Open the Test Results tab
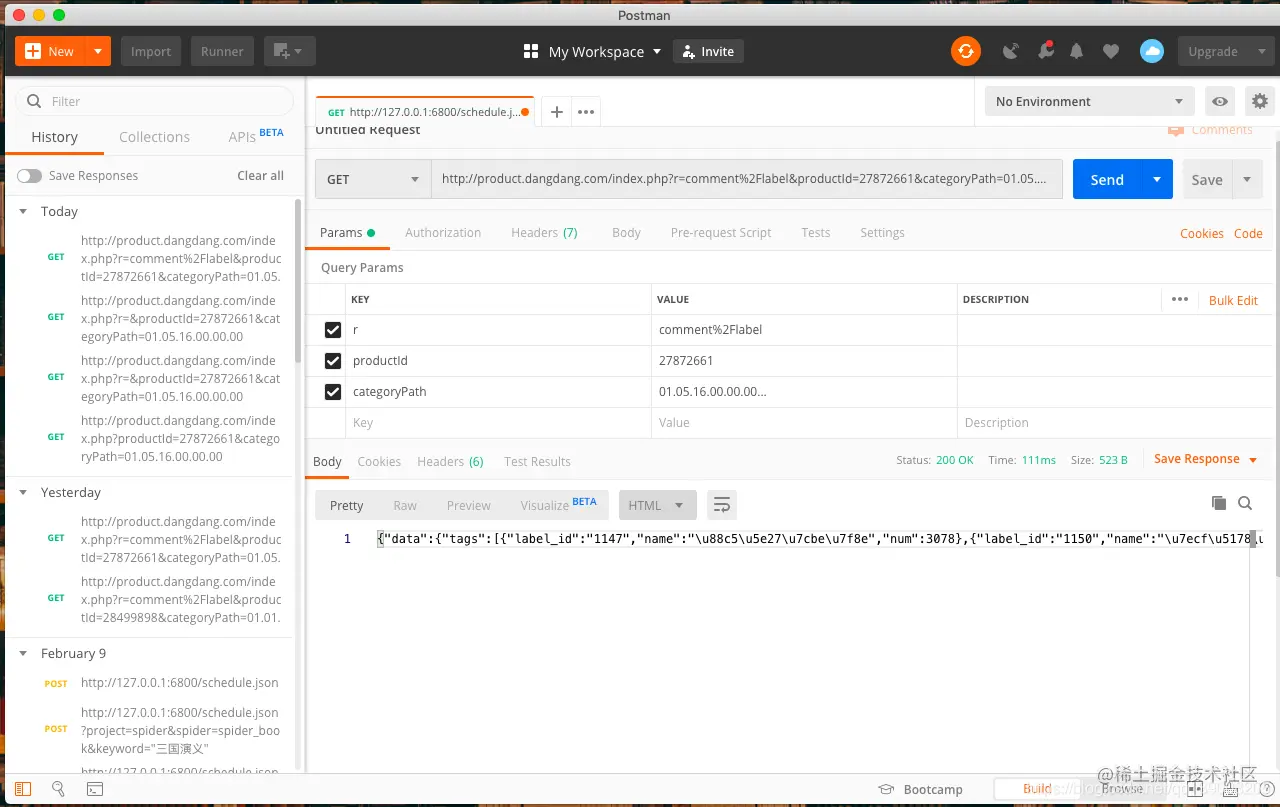The image size is (1280, 807). (x=537, y=461)
